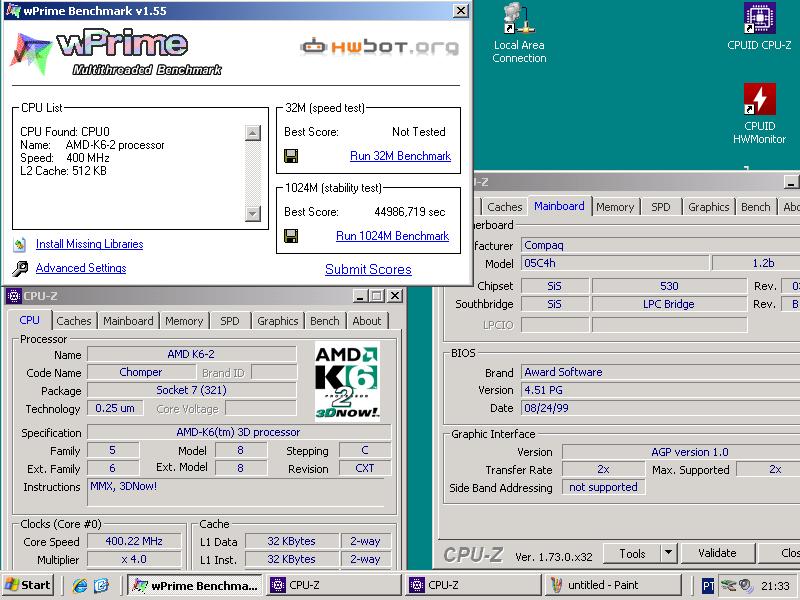The height and width of the screenshot is (600, 800).
Task: Open CPUID CPU-Z desktop shortcut
Action: pyautogui.click(x=759, y=27)
